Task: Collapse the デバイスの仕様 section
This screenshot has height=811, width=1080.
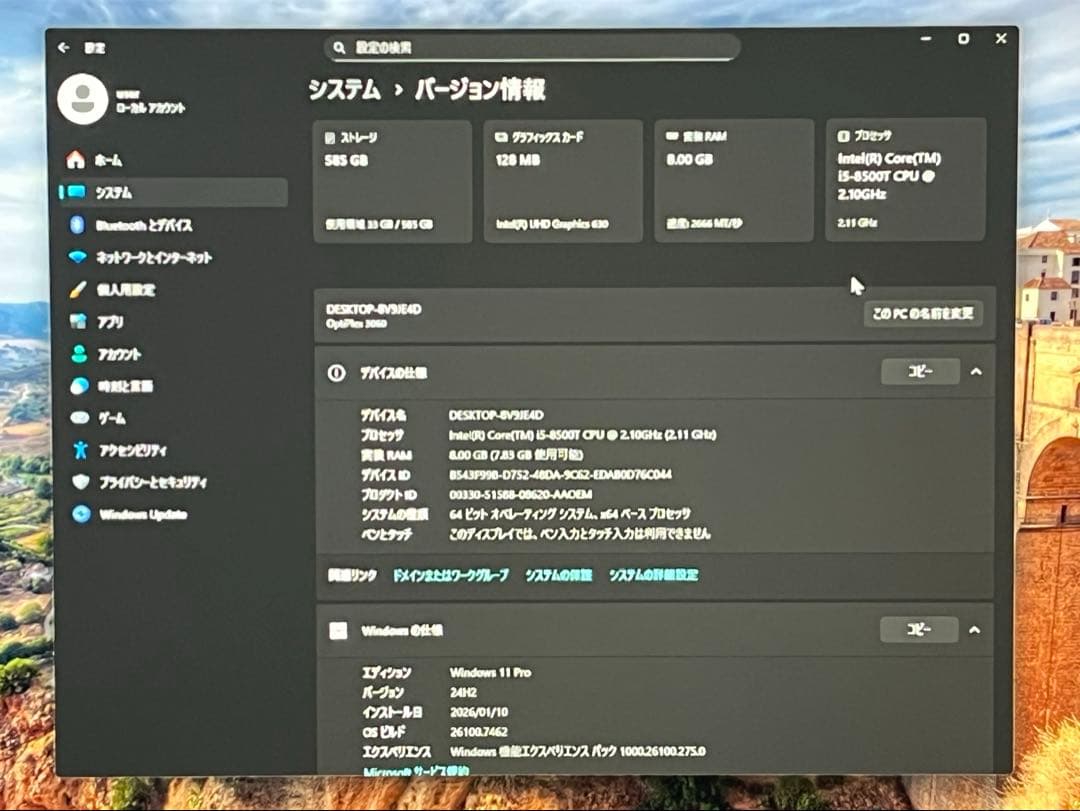Action: tap(974, 371)
